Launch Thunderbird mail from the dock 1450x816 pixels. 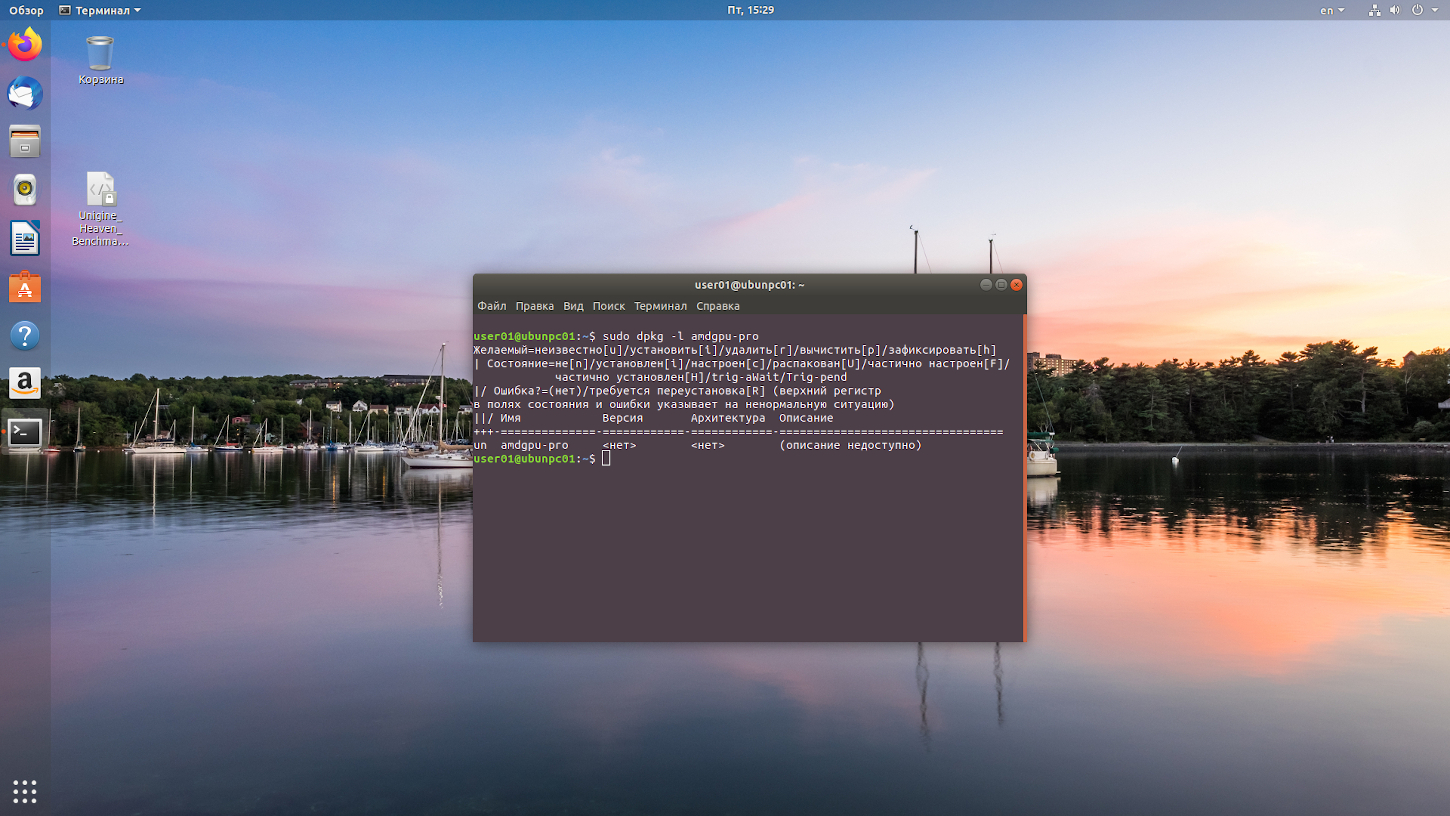pos(25,93)
